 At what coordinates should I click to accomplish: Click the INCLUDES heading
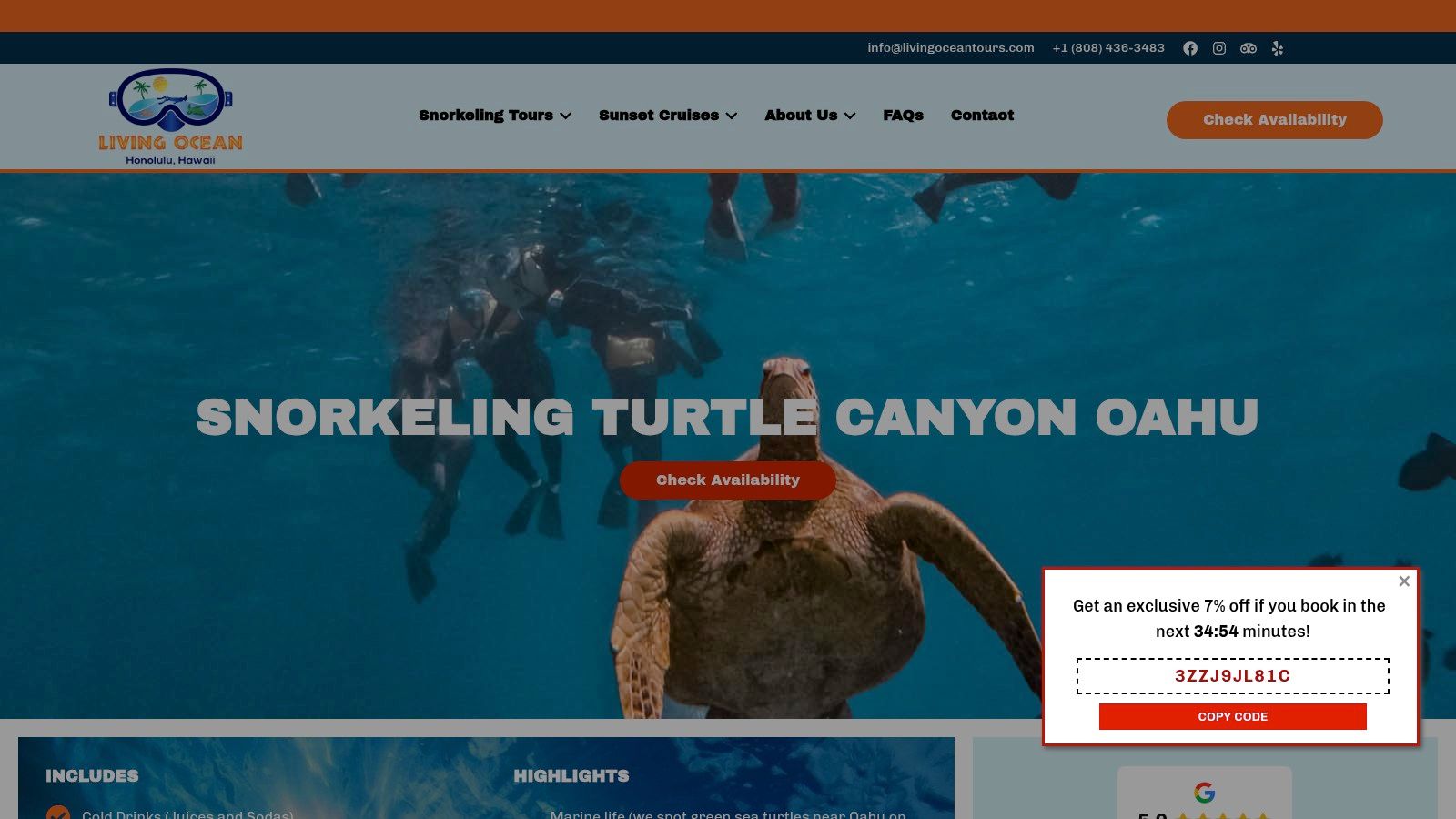[x=92, y=776]
